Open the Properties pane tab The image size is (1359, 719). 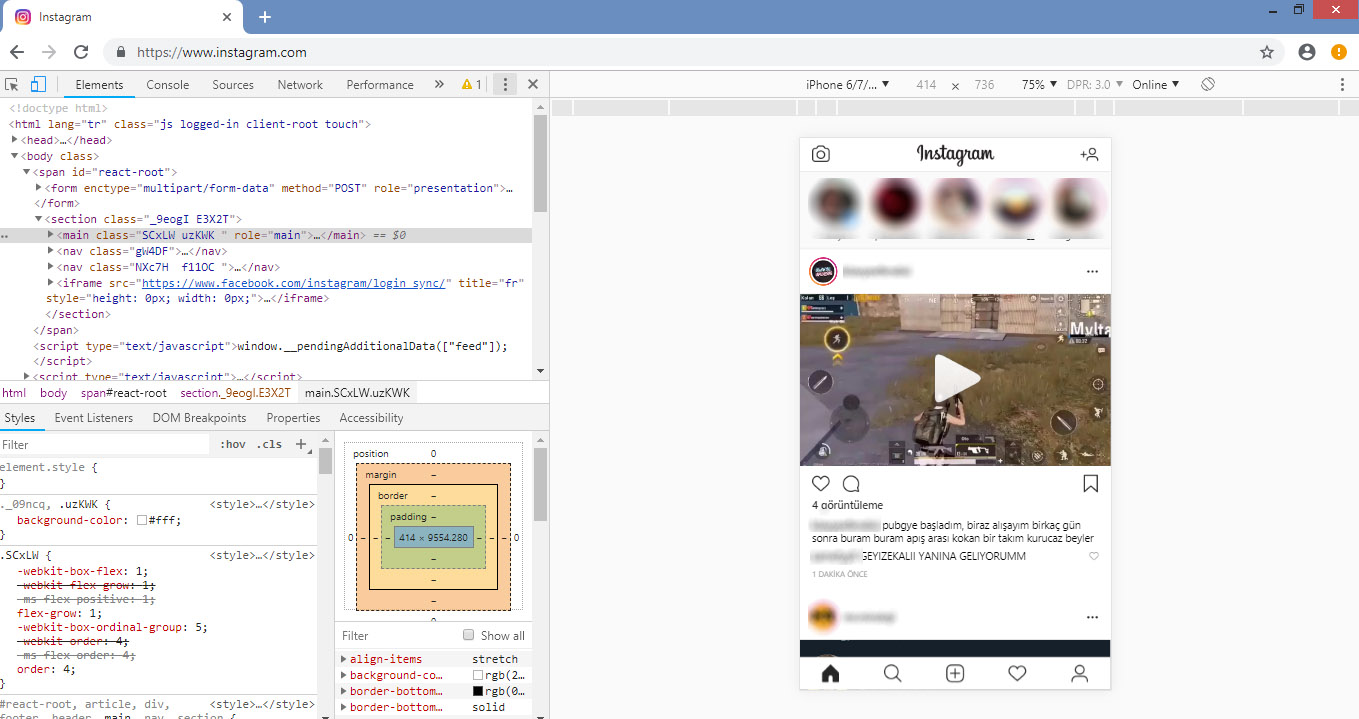[x=293, y=418]
